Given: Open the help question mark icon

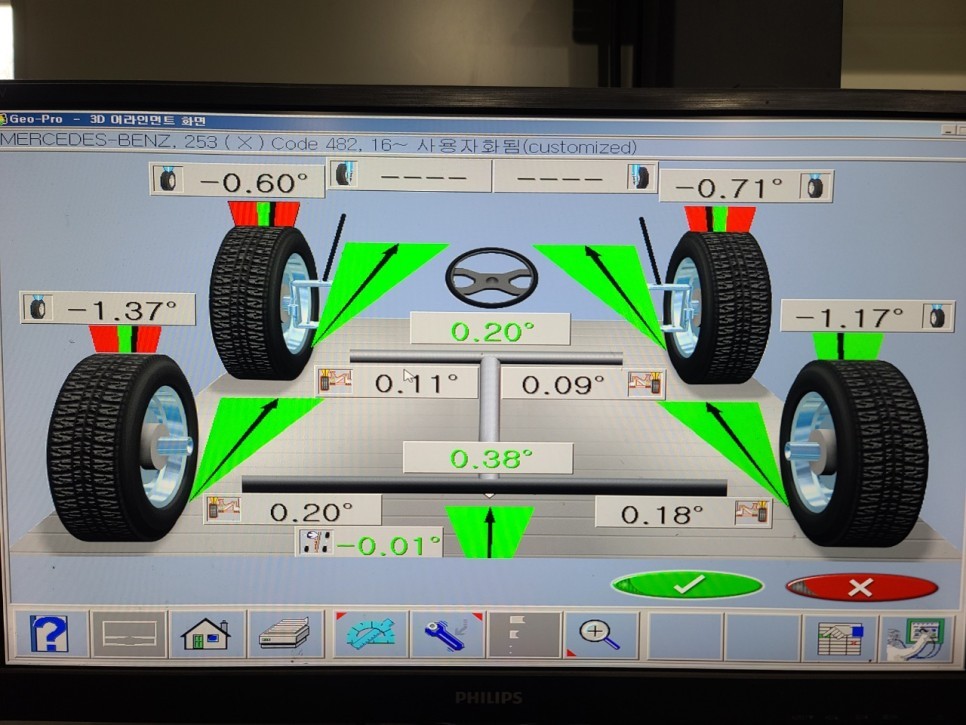Looking at the screenshot, I should pos(49,635).
